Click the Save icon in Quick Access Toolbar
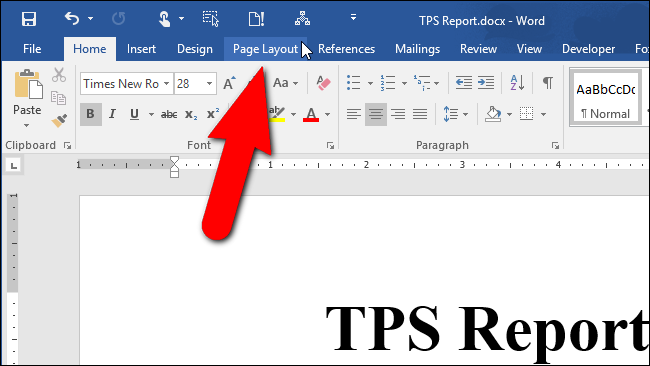This screenshot has width=650, height=366. (29, 19)
